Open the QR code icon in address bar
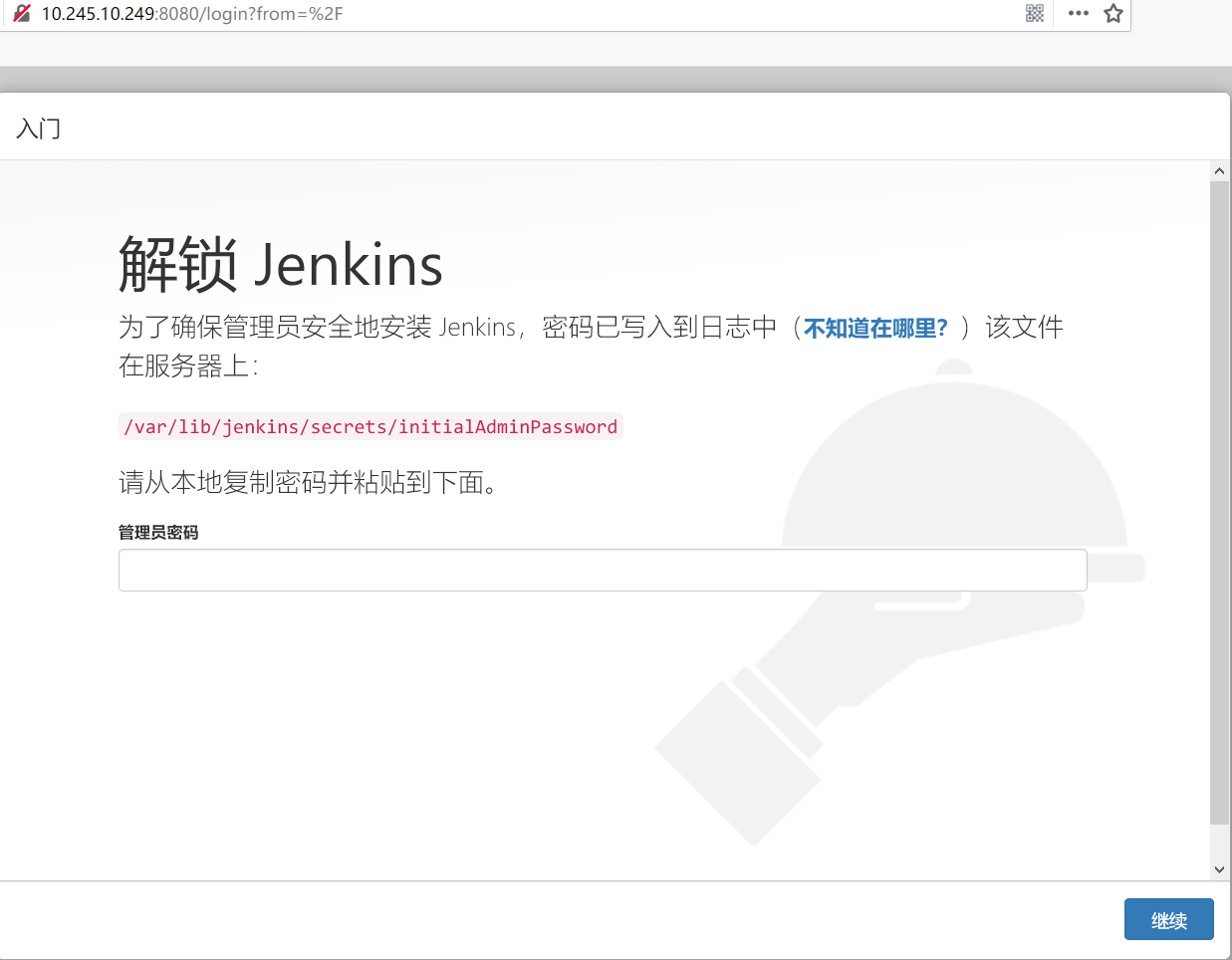1232x960 pixels. coord(1035,13)
